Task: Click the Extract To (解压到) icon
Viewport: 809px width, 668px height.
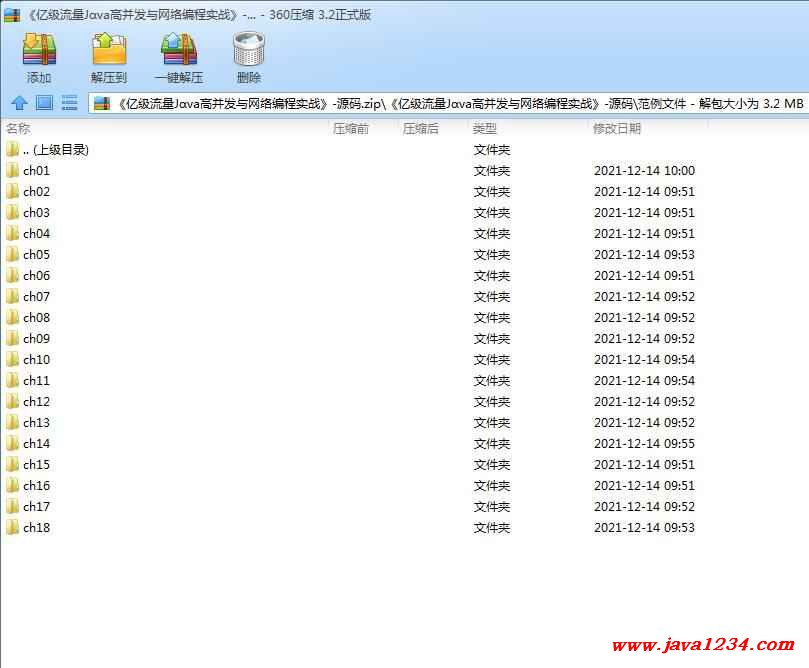Action: click(109, 50)
